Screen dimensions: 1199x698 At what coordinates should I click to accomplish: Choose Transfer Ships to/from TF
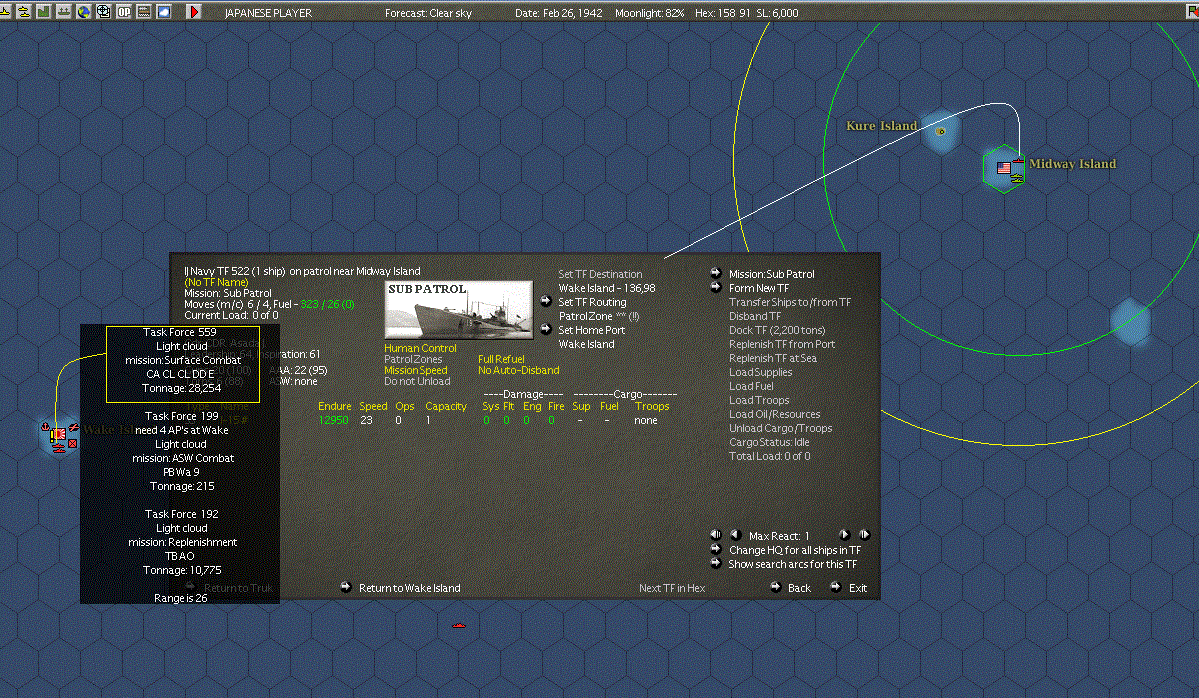tap(790, 302)
